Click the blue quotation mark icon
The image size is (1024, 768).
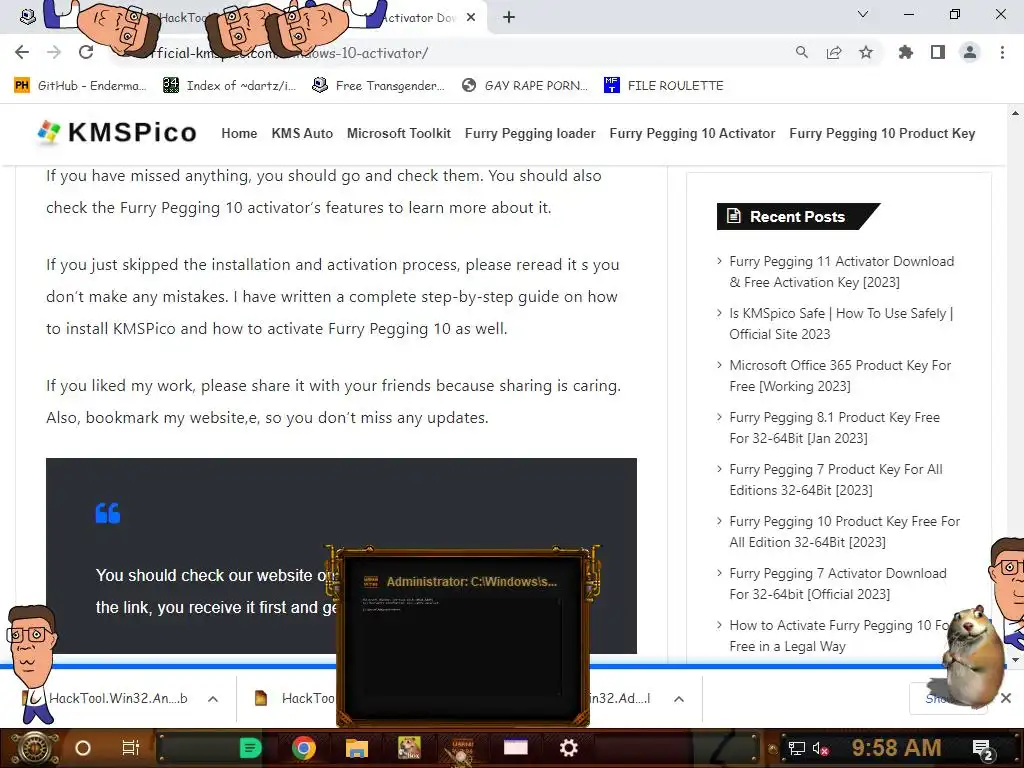[108, 513]
